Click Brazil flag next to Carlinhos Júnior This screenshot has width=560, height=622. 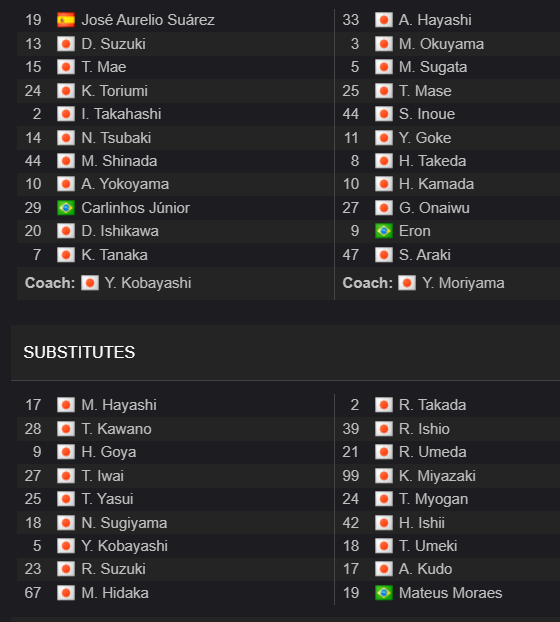pos(66,208)
